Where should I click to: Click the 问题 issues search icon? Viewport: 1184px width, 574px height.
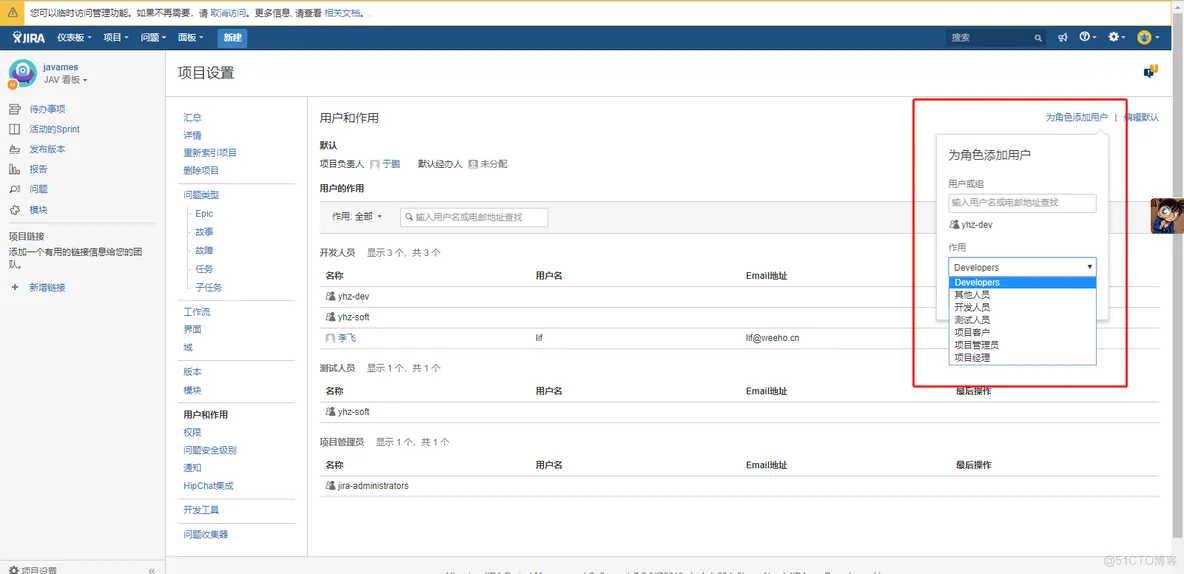pos(14,190)
